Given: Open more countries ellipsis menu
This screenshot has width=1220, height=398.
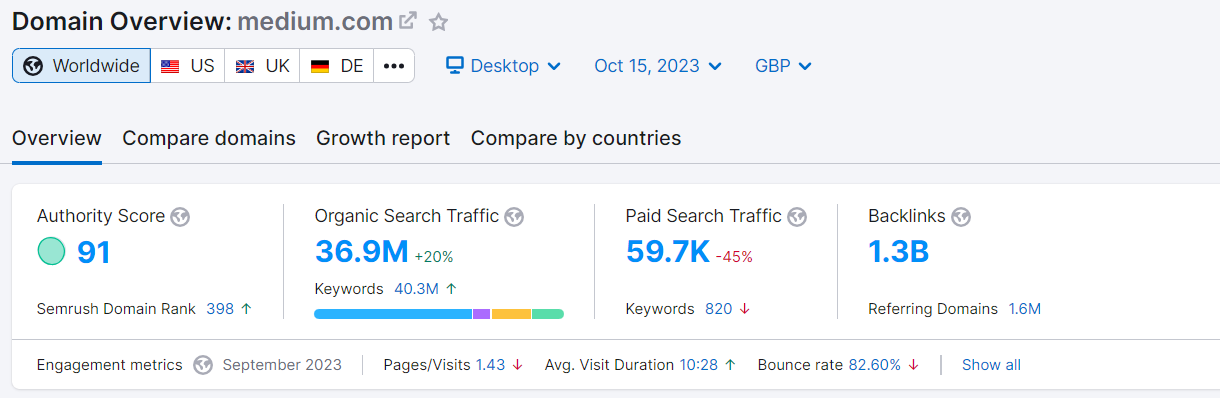Looking at the screenshot, I should pos(394,66).
